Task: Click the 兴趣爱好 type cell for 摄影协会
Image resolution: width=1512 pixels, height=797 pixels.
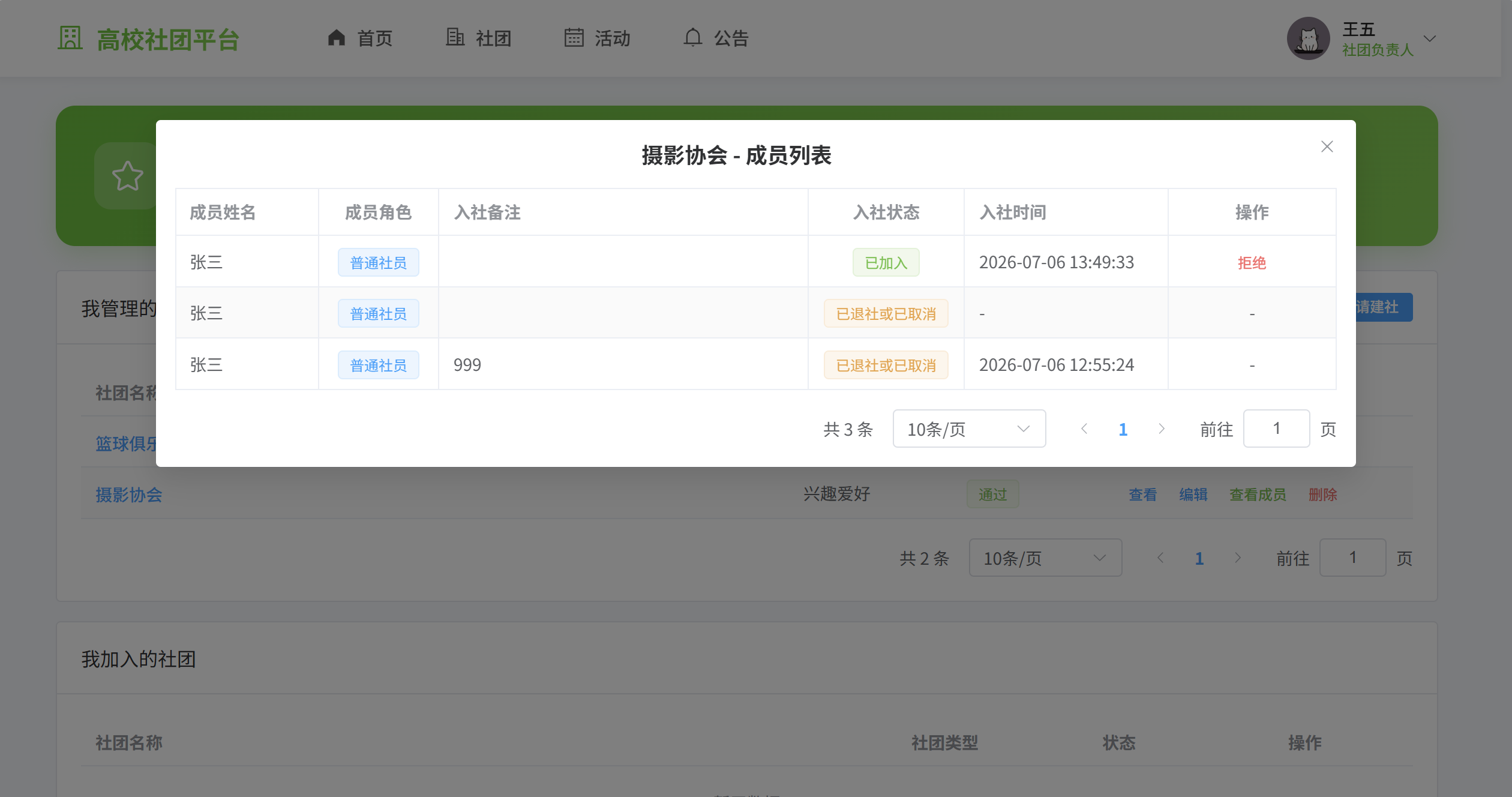Action: pyautogui.click(x=836, y=494)
